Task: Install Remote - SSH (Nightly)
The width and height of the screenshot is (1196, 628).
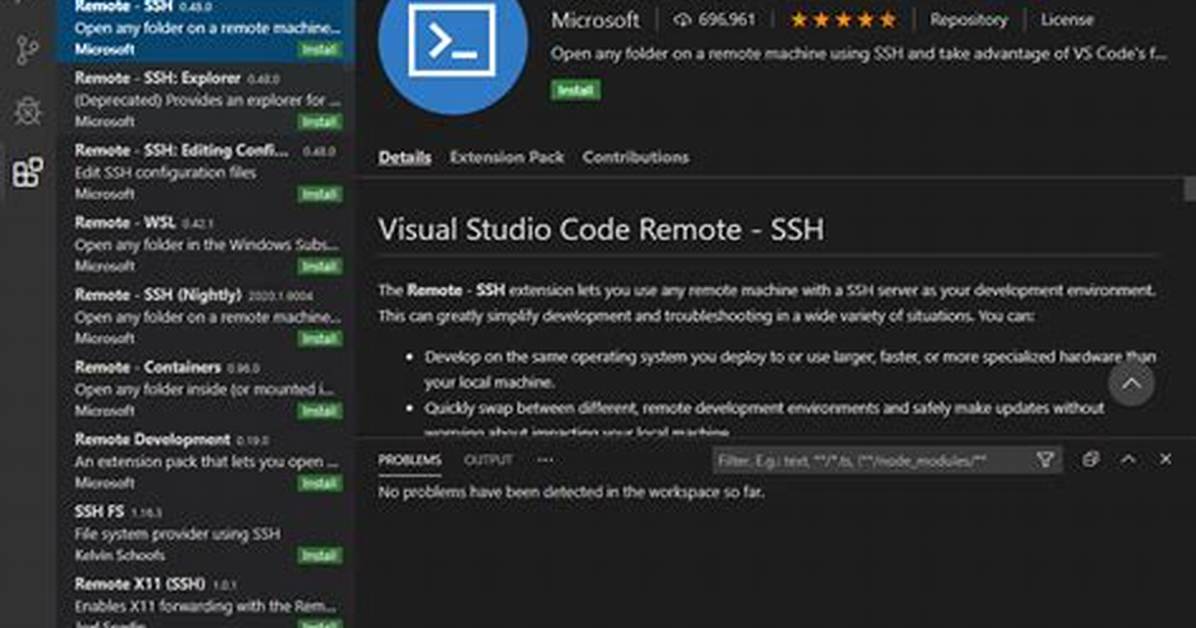Action: (x=320, y=339)
